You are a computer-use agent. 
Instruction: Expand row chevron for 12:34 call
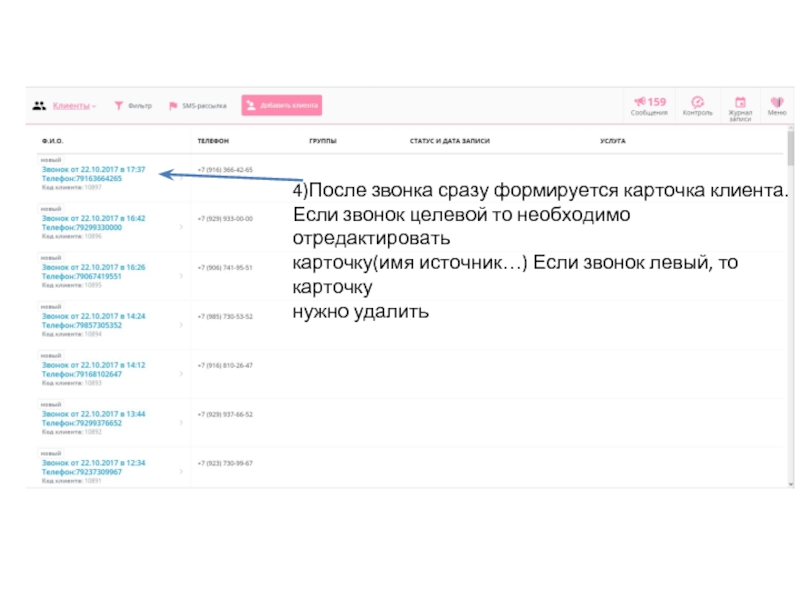pyautogui.click(x=181, y=472)
